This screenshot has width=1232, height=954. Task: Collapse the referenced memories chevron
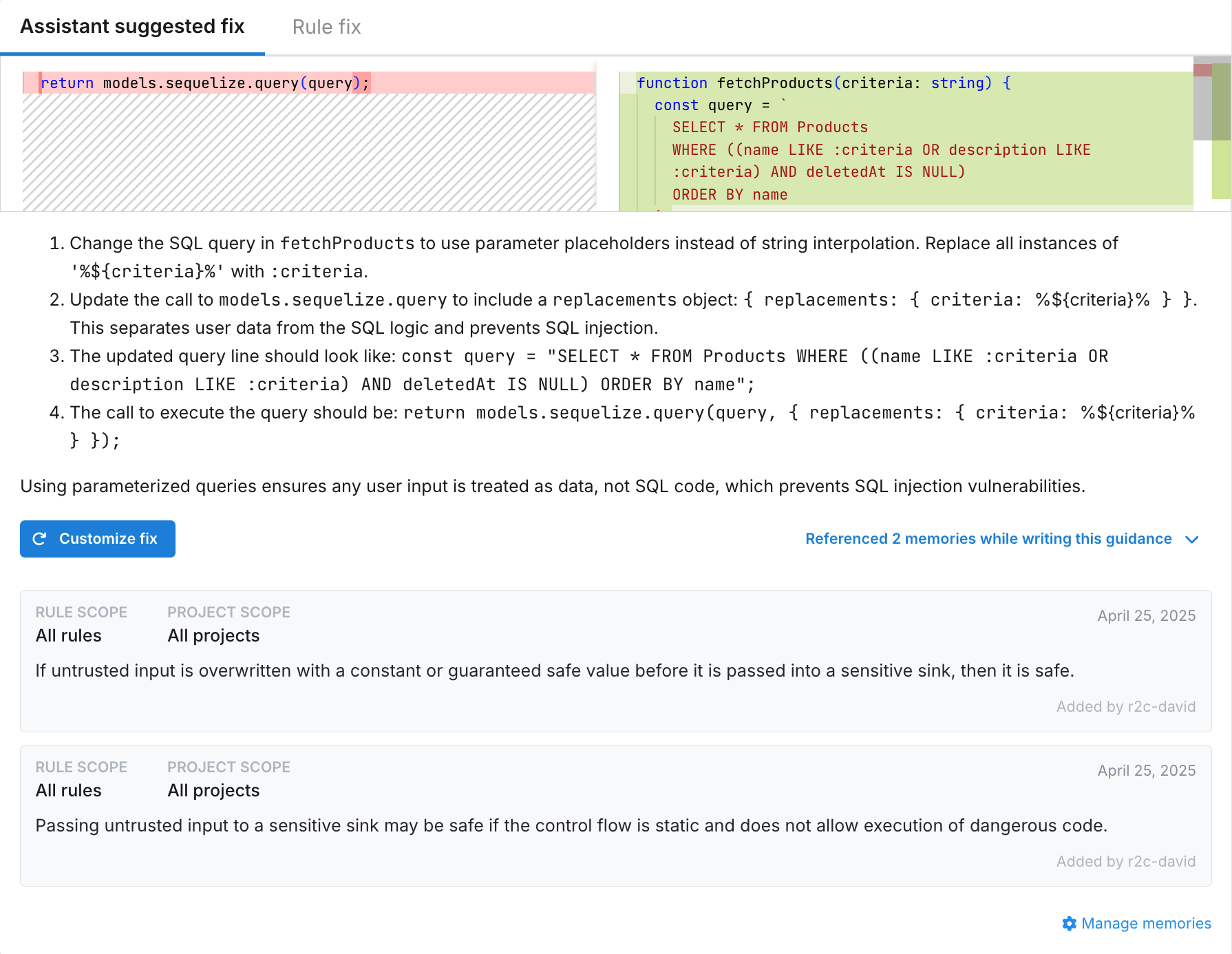1192,540
